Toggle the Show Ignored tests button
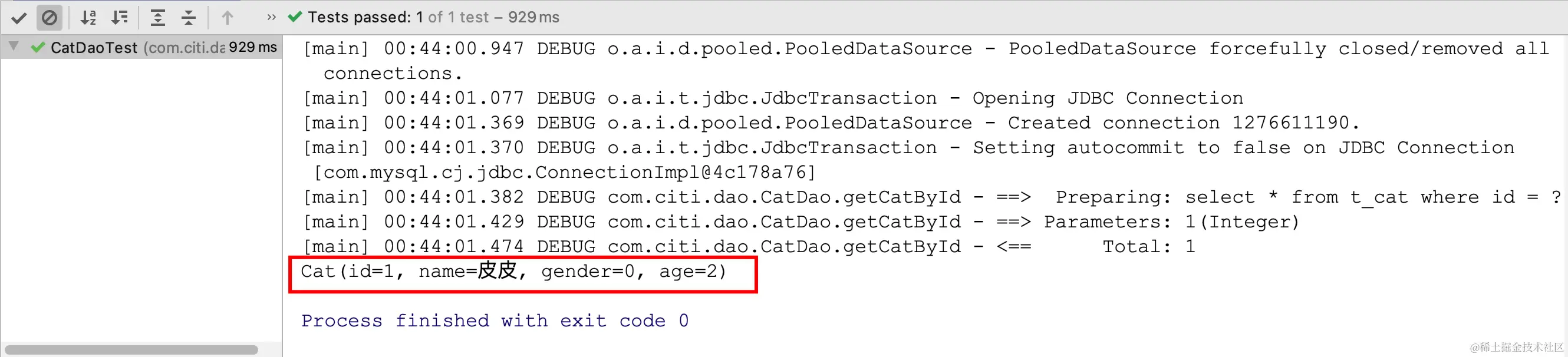The width and height of the screenshot is (1568, 357). click(50, 18)
